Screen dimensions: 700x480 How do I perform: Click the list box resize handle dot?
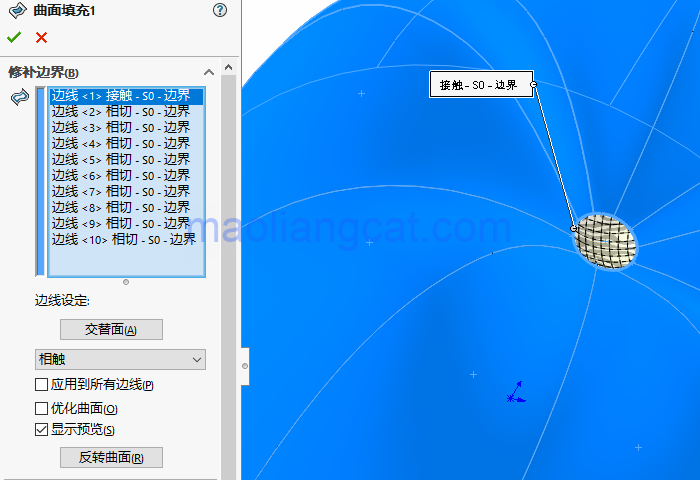point(126,282)
